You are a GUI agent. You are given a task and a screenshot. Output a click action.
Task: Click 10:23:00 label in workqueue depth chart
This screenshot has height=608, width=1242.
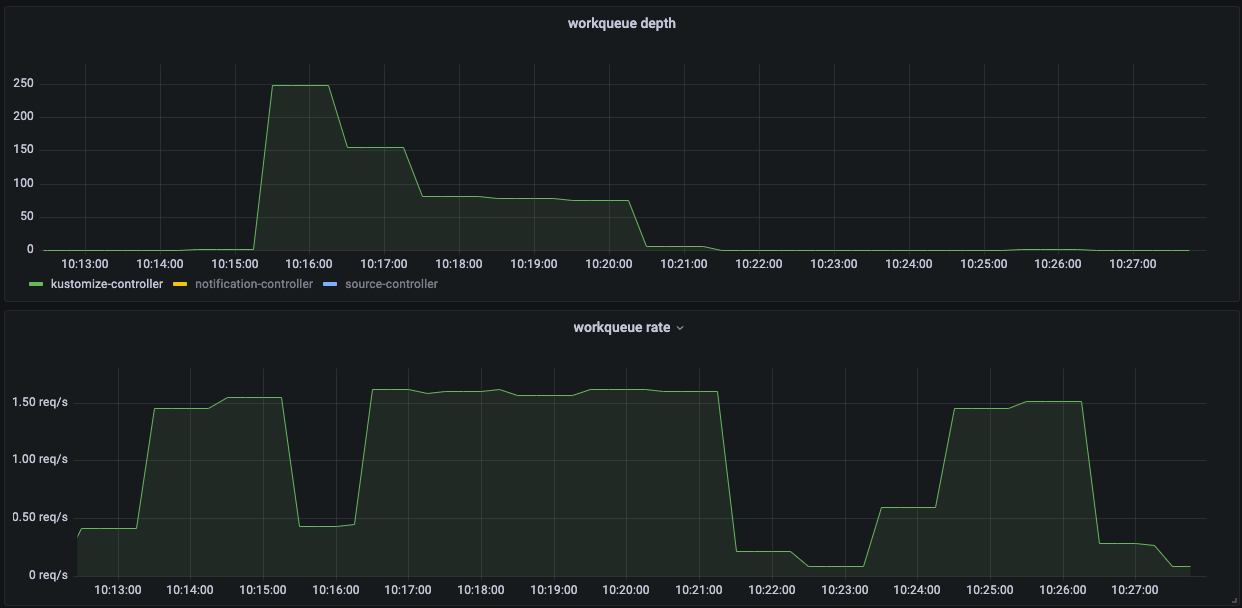[833, 264]
